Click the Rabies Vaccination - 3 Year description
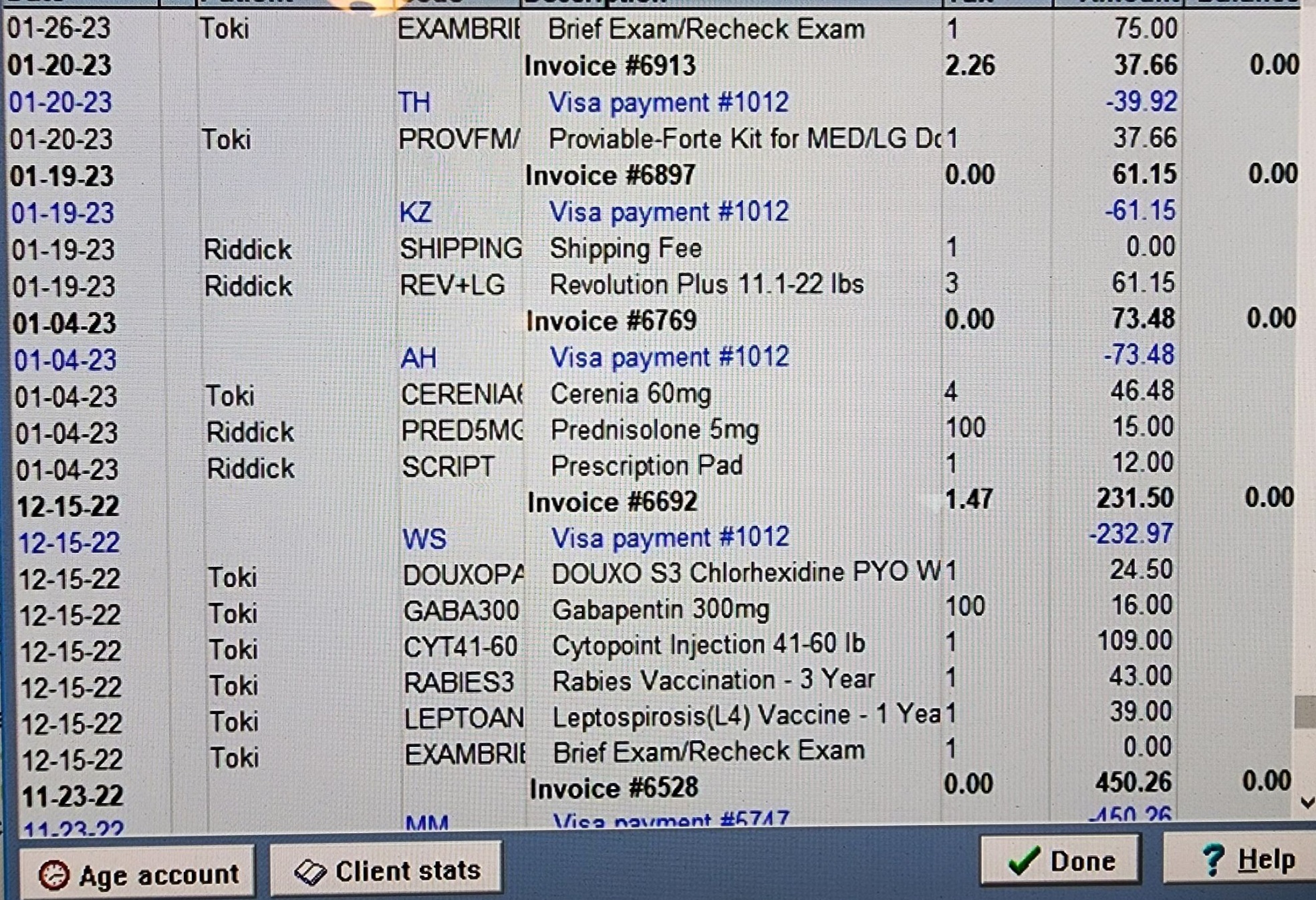Viewport: 1316px width, 900px height. click(713, 681)
